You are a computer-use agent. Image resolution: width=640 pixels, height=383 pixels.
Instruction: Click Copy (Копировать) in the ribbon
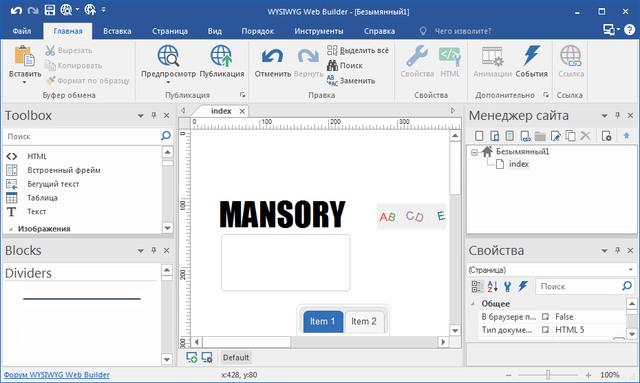(73, 65)
